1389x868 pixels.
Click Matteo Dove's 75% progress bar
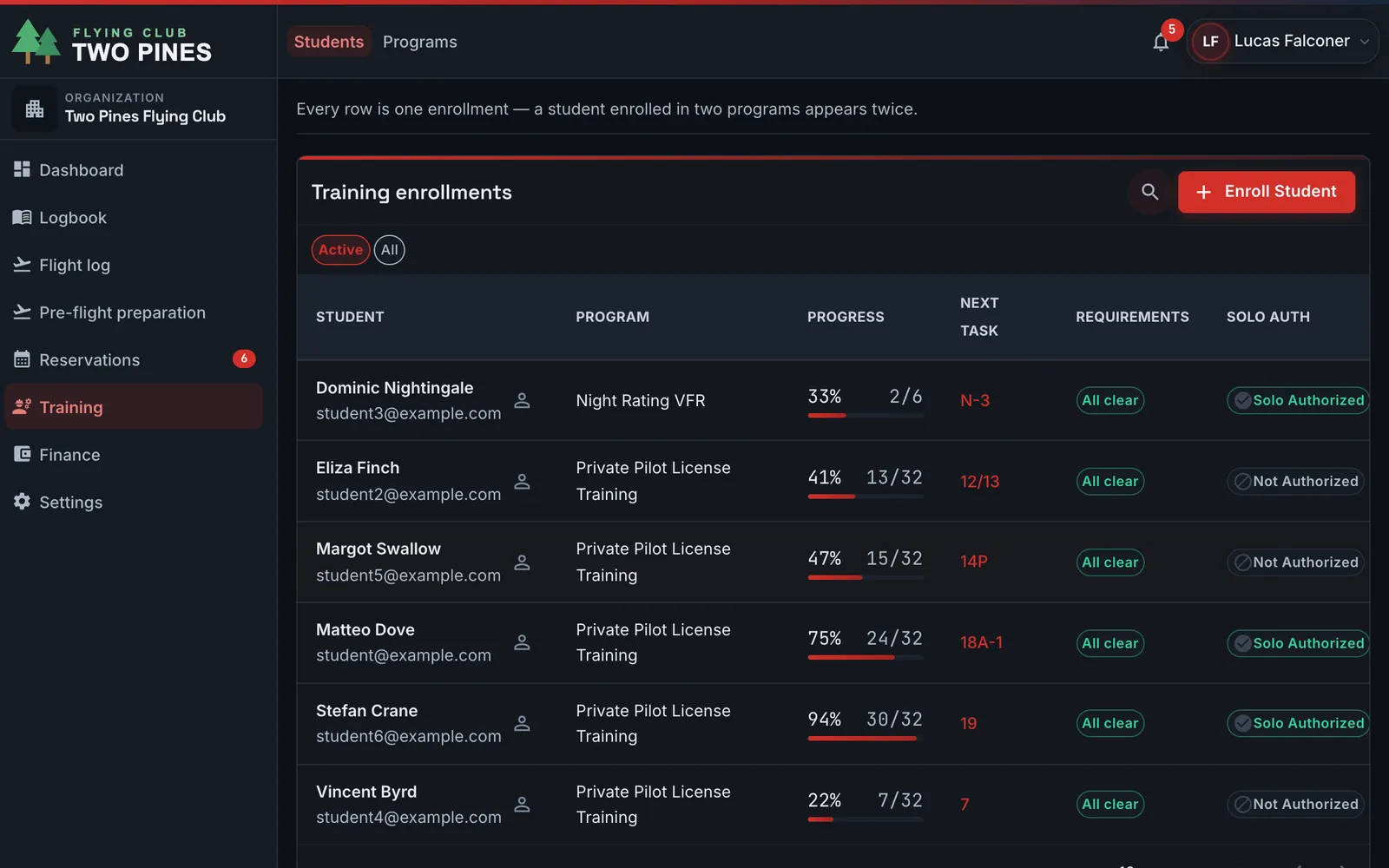(x=866, y=658)
